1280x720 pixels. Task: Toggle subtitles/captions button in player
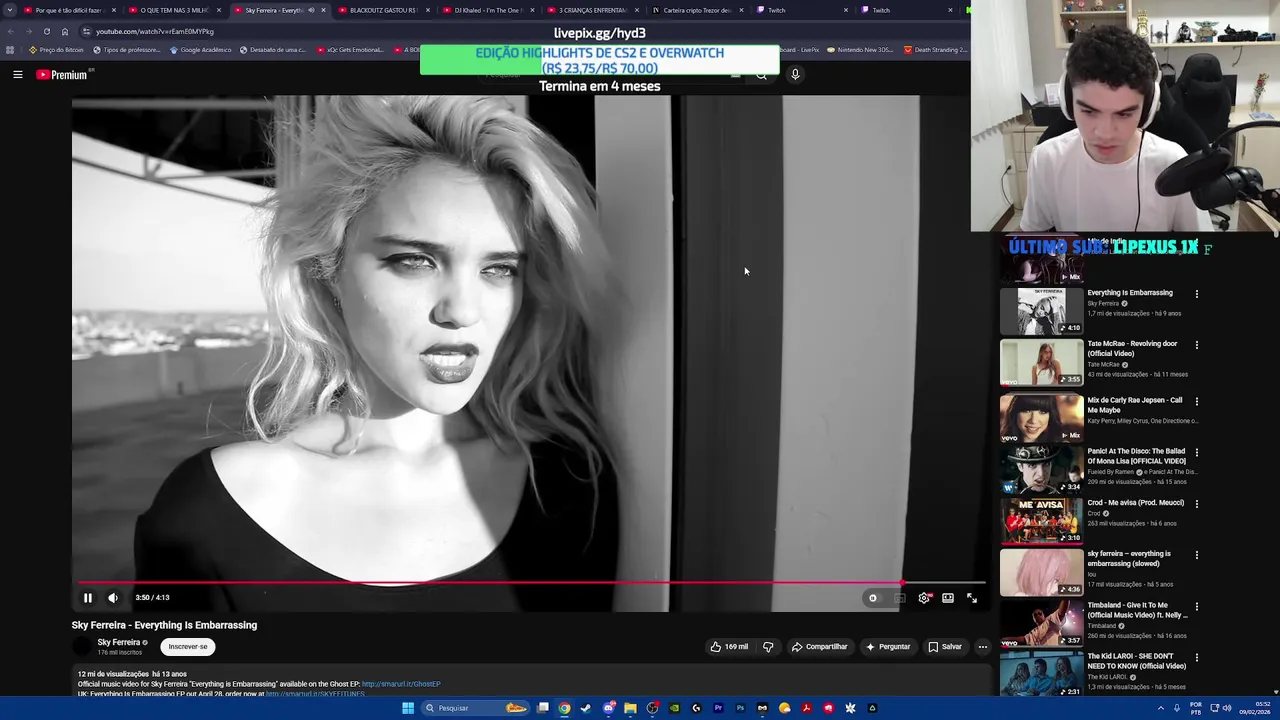click(x=899, y=598)
